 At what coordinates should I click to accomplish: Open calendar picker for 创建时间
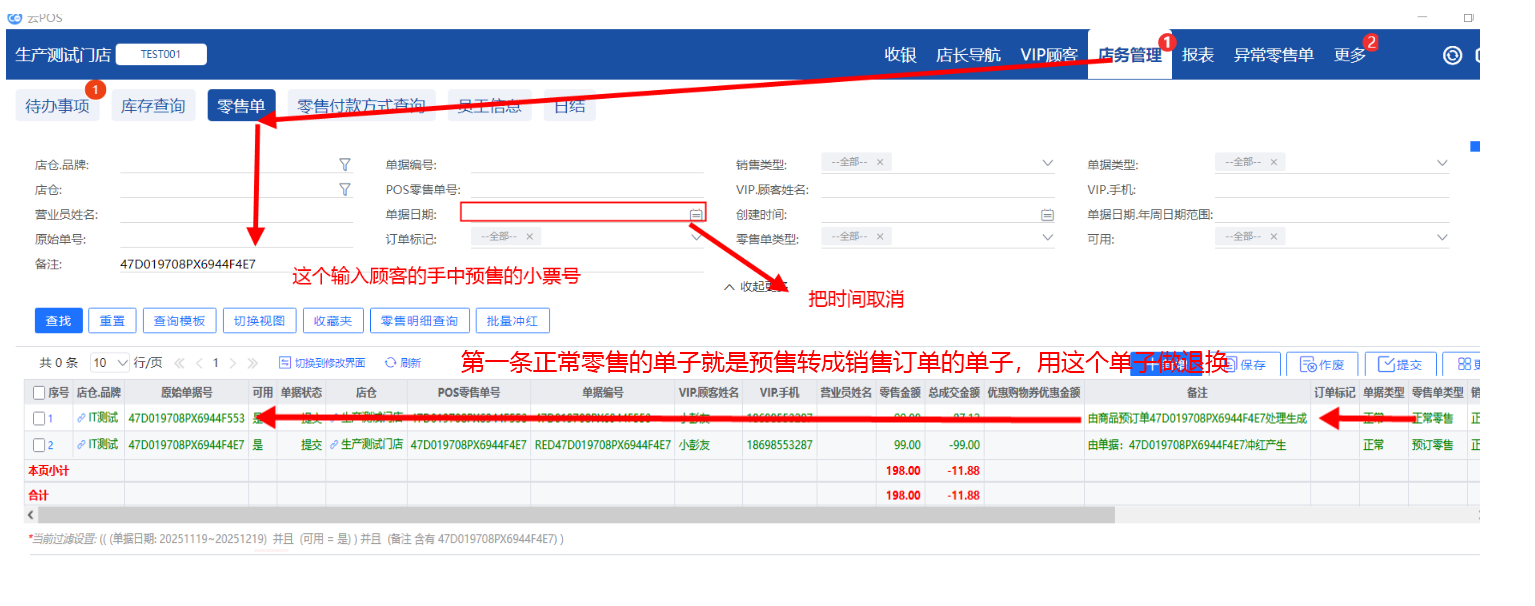tap(1047, 214)
